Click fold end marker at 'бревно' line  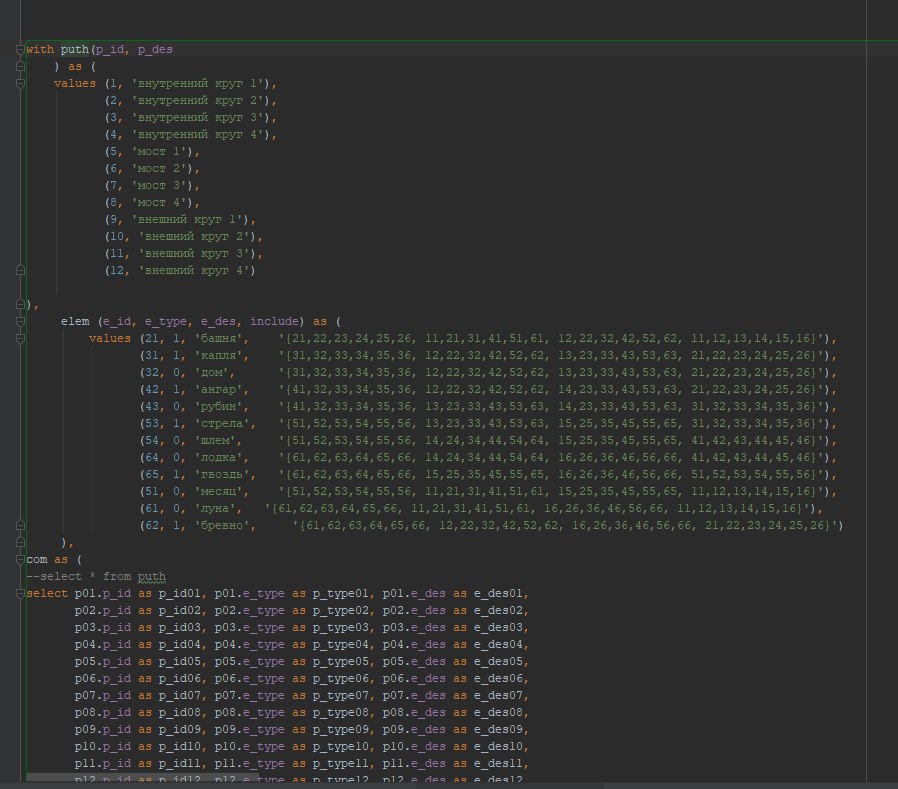tap(20, 526)
